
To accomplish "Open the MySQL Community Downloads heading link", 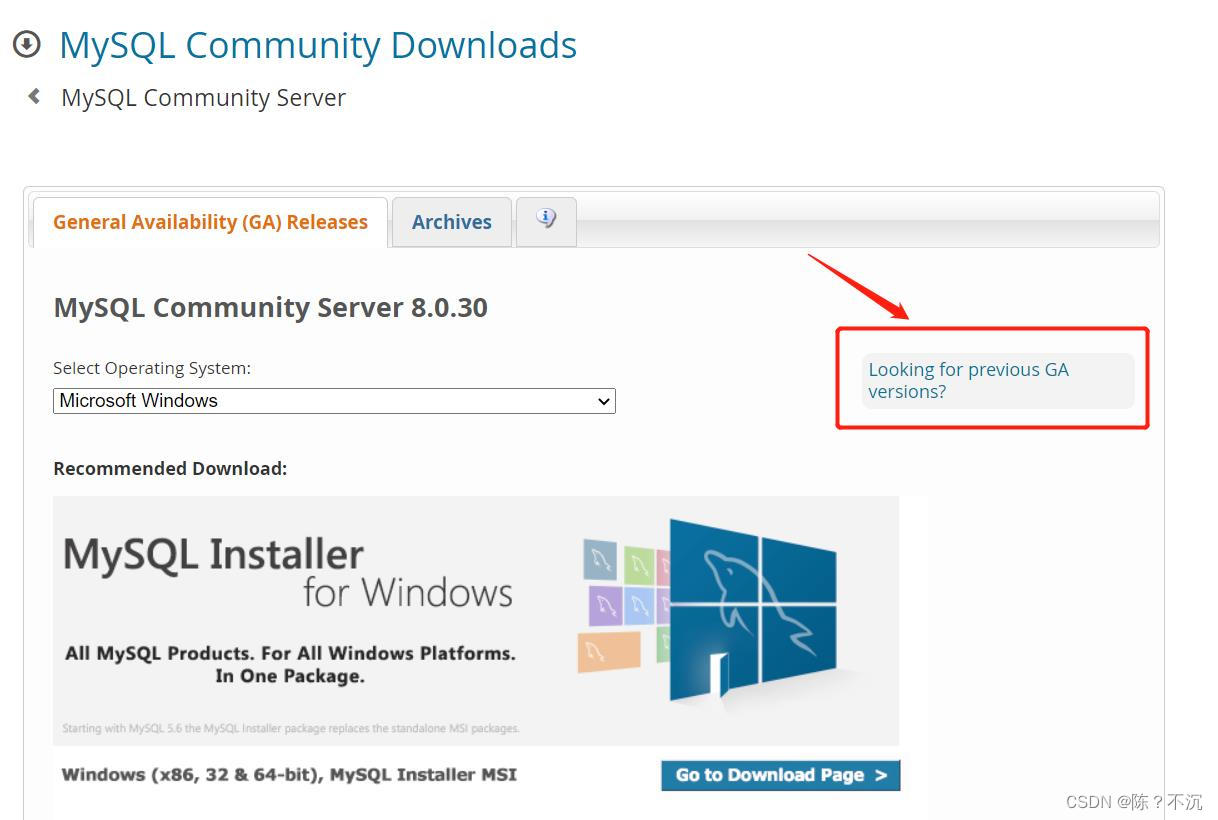I will click(318, 45).
